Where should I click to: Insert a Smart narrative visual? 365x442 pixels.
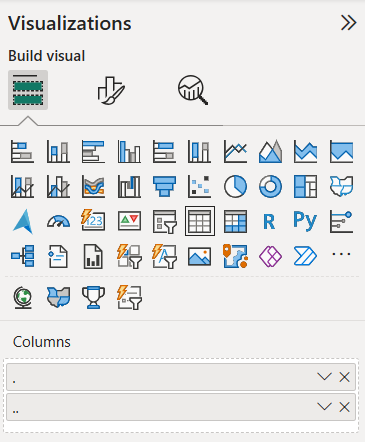(x=58, y=256)
